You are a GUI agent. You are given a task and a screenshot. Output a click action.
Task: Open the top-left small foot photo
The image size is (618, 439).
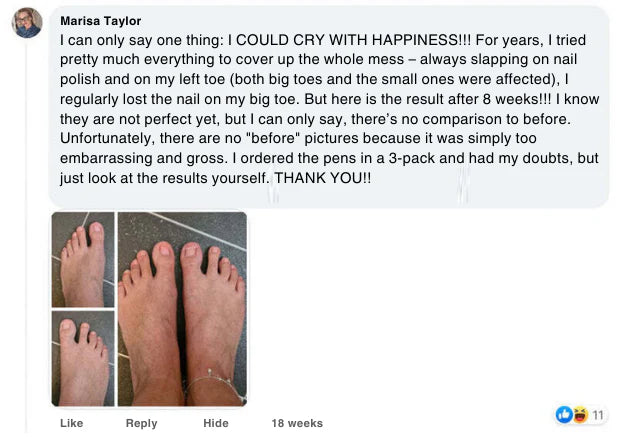click(x=83, y=259)
